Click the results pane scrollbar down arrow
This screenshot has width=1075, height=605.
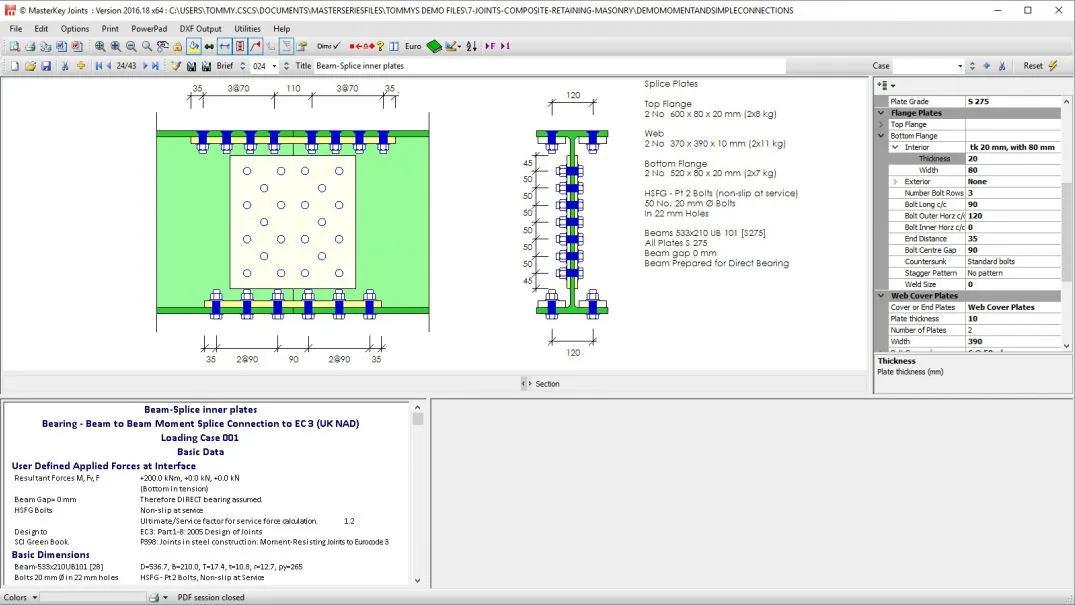click(x=418, y=580)
